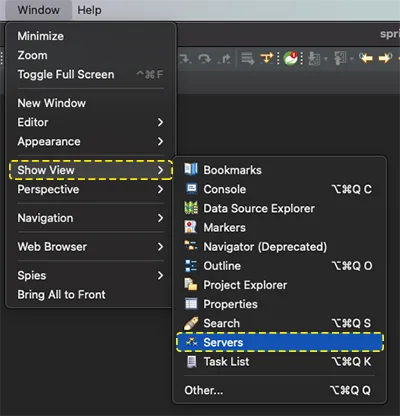Click the Drop to Frame toolbar icon

click(248, 59)
